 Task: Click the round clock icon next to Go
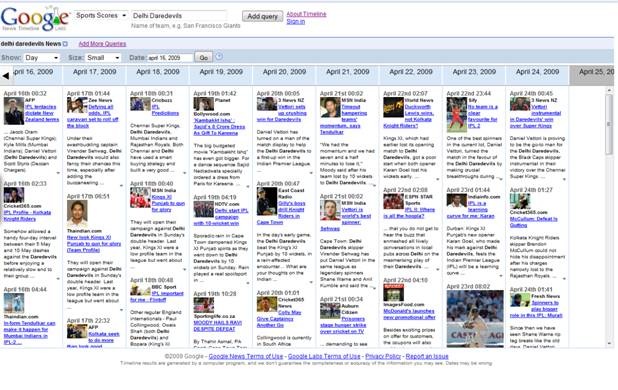219,57
